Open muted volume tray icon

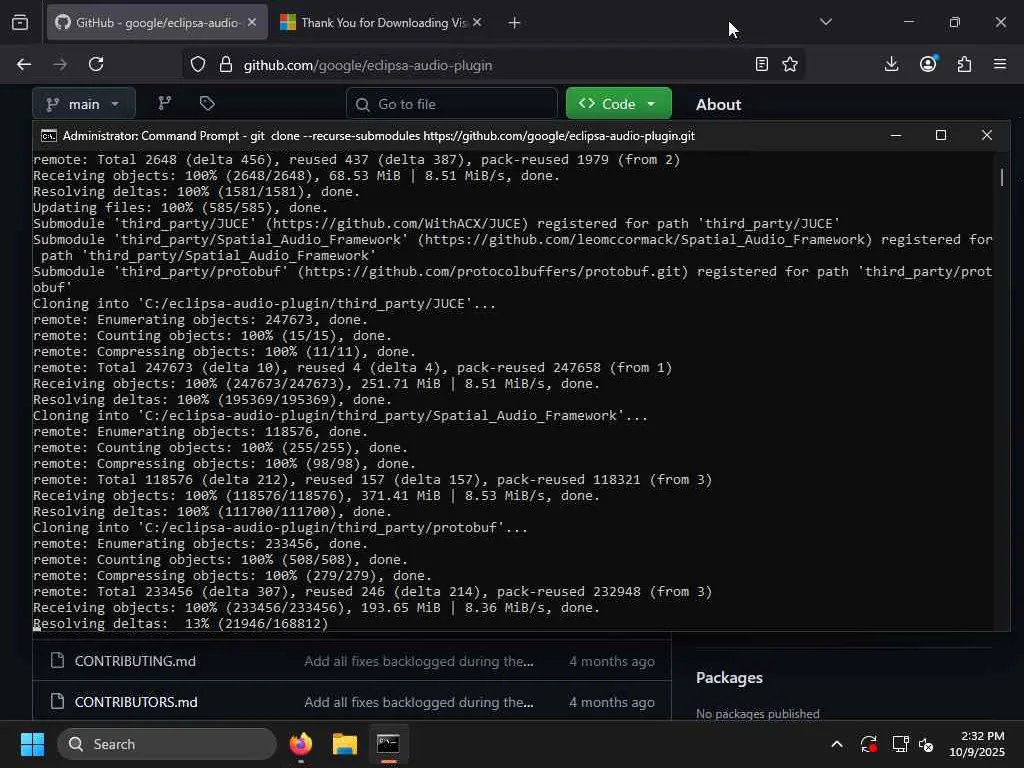tap(926, 744)
